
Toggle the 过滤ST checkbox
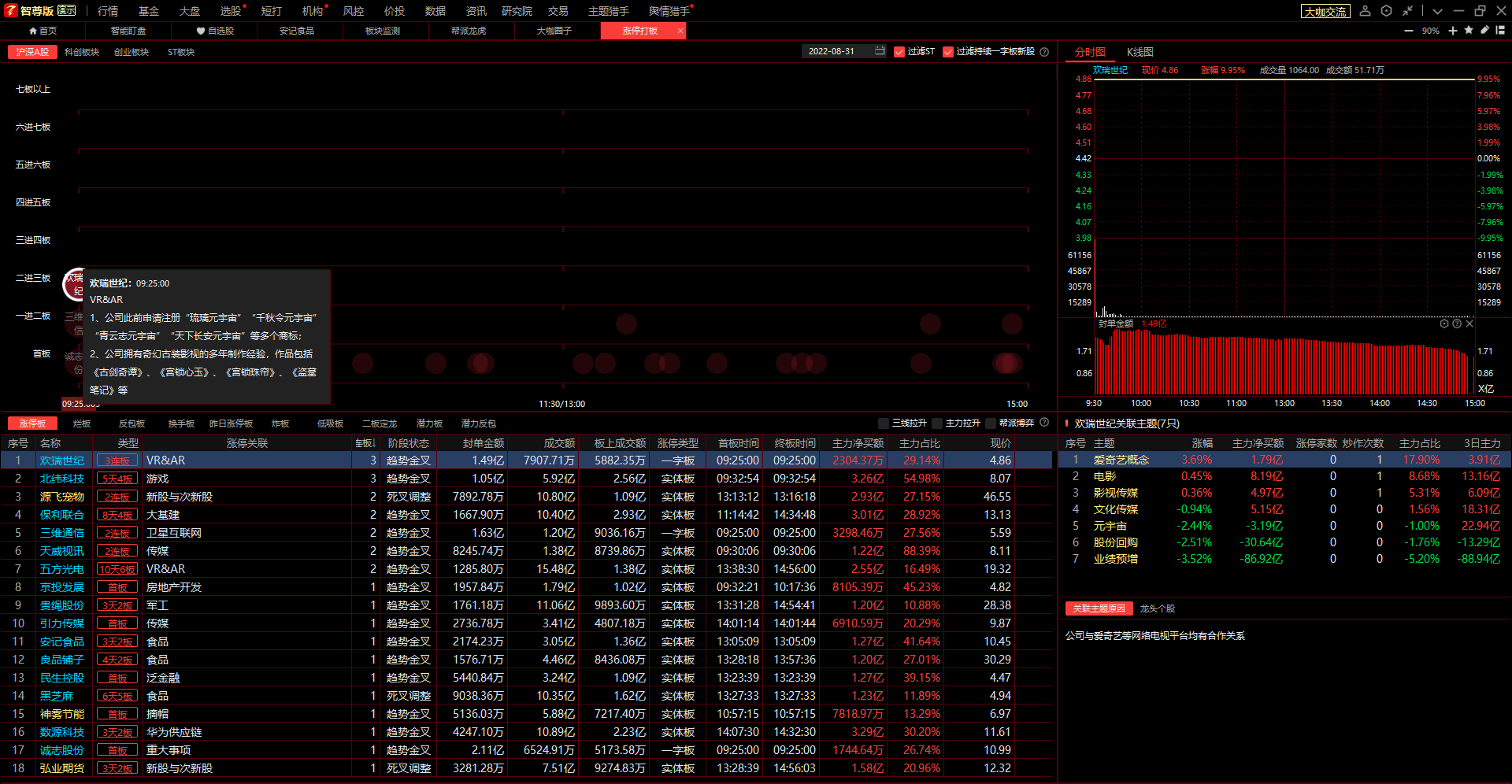pyautogui.click(x=899, y=52)
